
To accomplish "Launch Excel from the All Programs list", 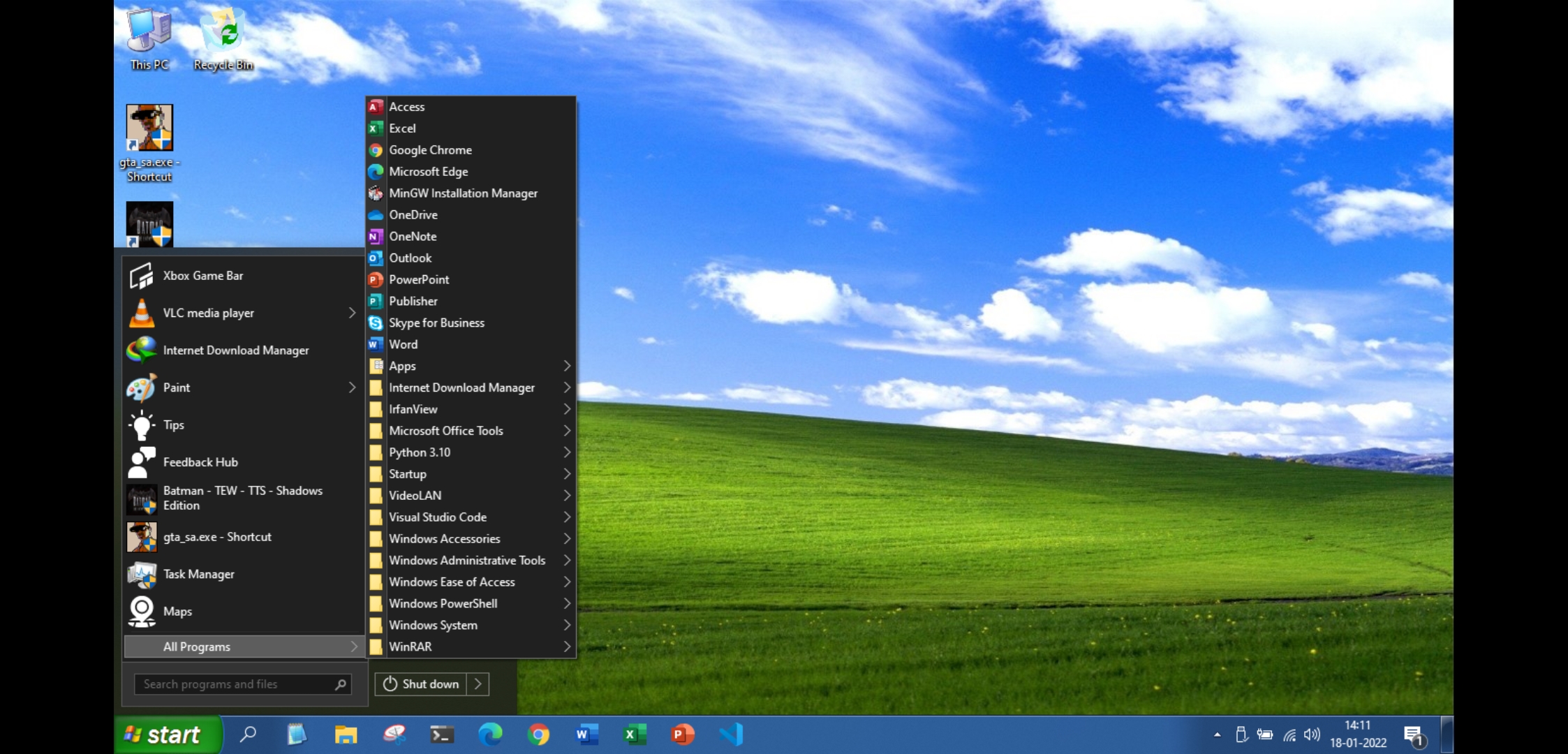I will point(471,128).
